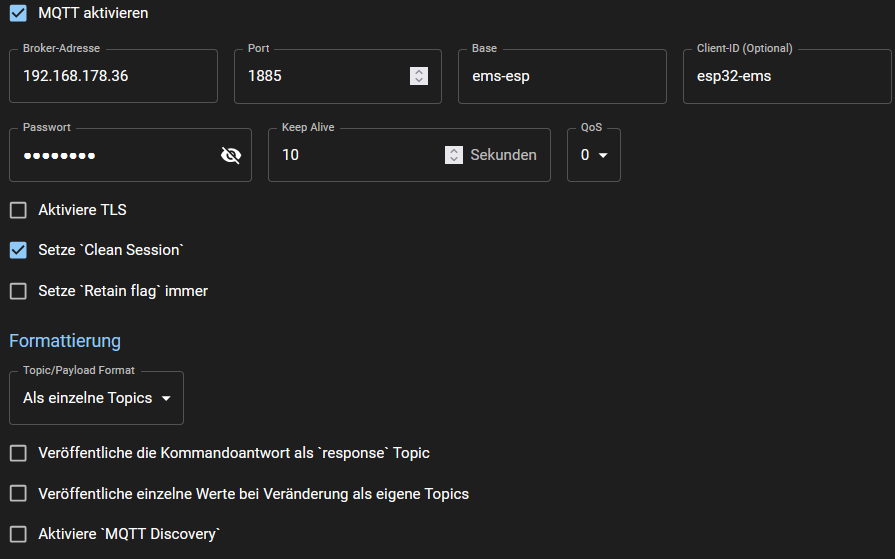Enable the Aktiviere TLS checkbox
Viewport: 895px width, 559px height.
[x=18, y=210]
